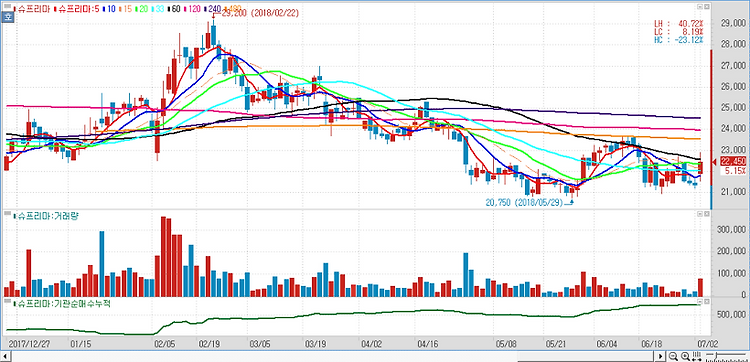This screenshot has height=362, width=750.
Task: Click the LC : 8.19% readout
Action: click(x=678, y=31)
